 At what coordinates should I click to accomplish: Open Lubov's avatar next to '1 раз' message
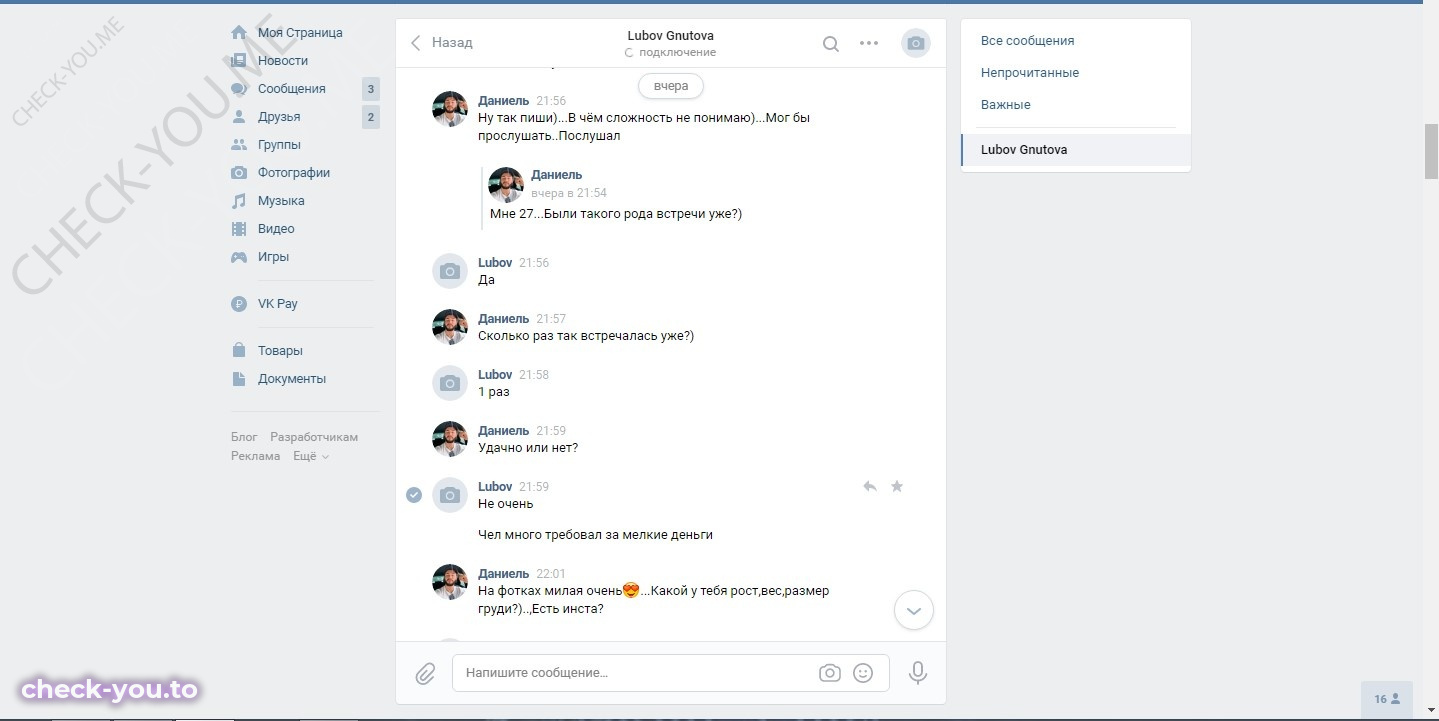click(x=450, y=383)
